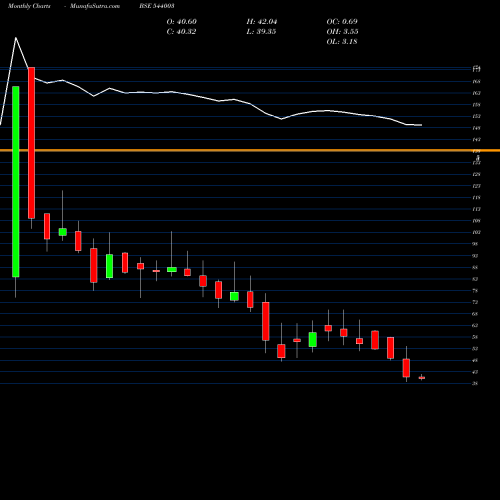Screen dimensions: 500x500
Task: Click the 78 price axis label
Action: click(x=475, y=291)
